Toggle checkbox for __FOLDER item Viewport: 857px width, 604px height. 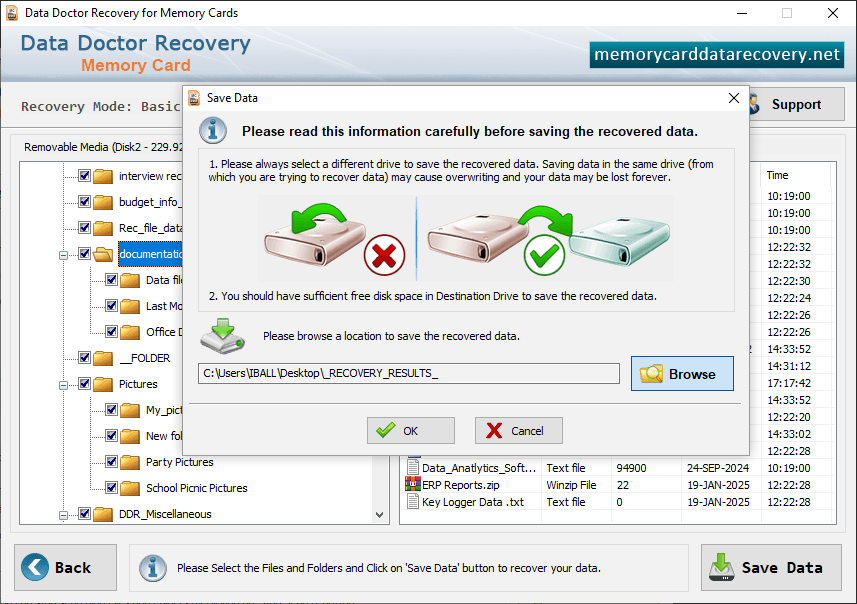[x=84, y=357]
